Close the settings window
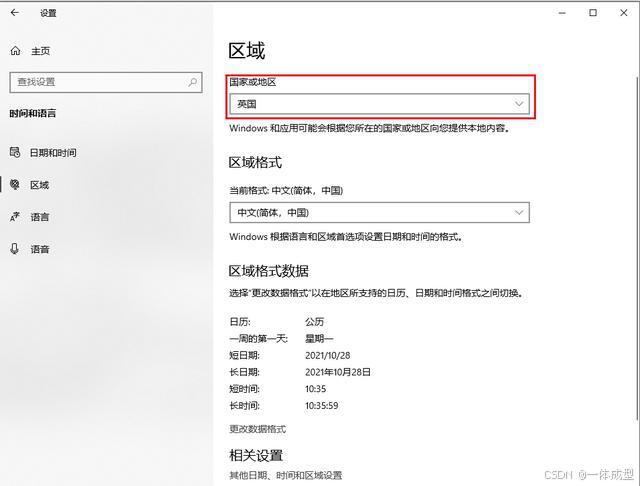The image size is (640, 486). pyautogui.click(x=624, y=13)
